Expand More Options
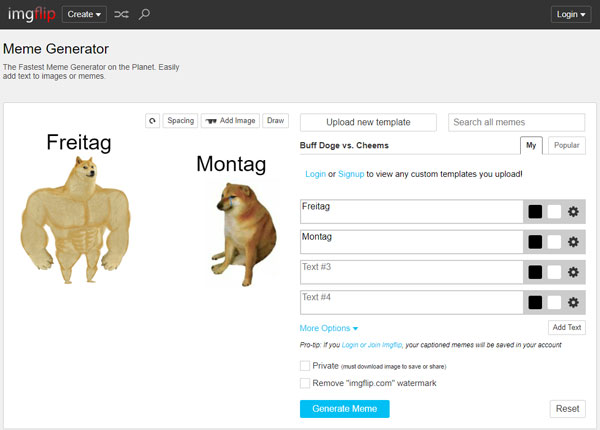This screenshot has width=600, height=430. [328, 328]
